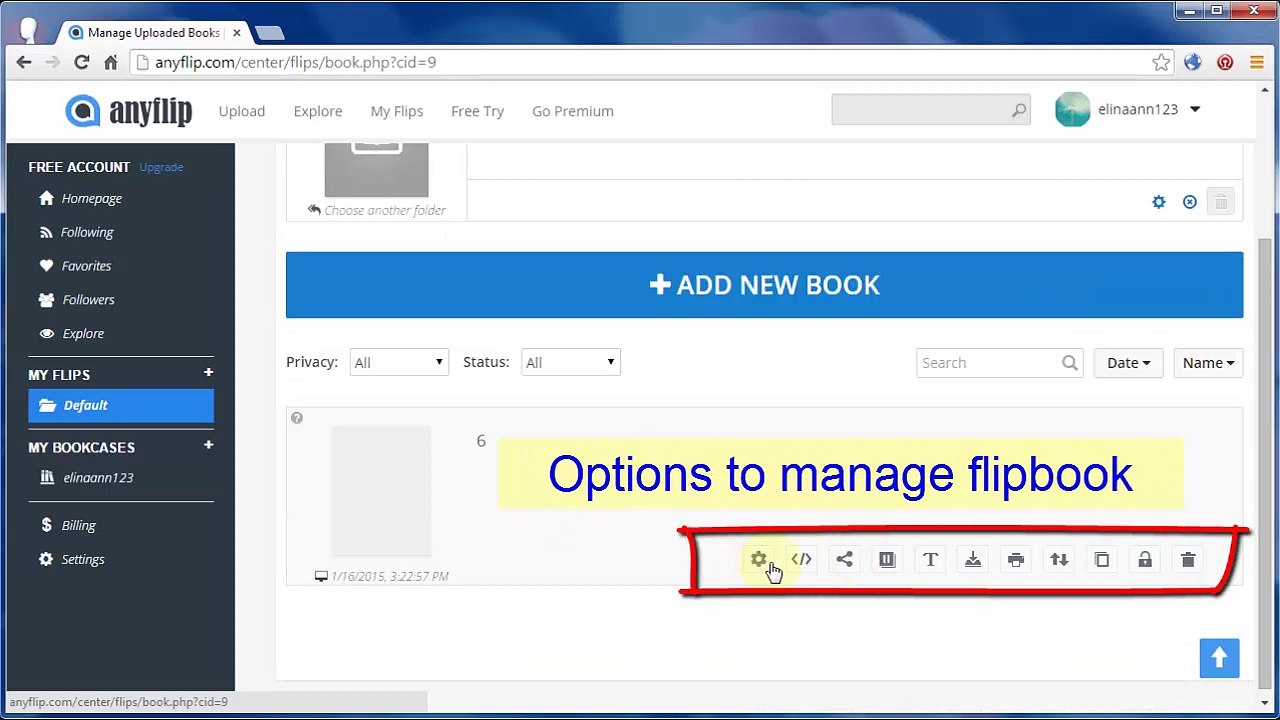Click the padlock privacy icon for the book
This screenshot has width=1280, height=720.
[1145, 560]
